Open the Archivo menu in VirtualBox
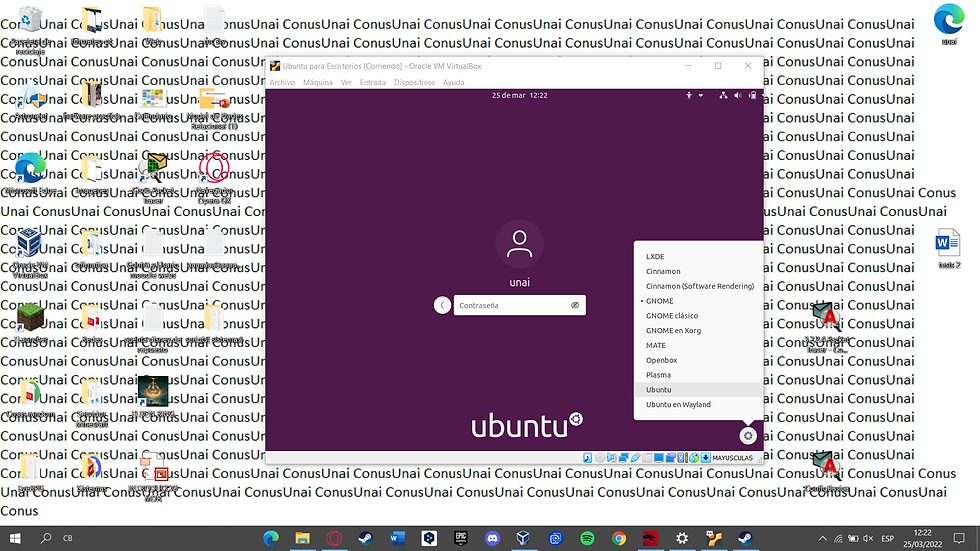This screenshot has width=980, height=551. [x=282, y=82]
